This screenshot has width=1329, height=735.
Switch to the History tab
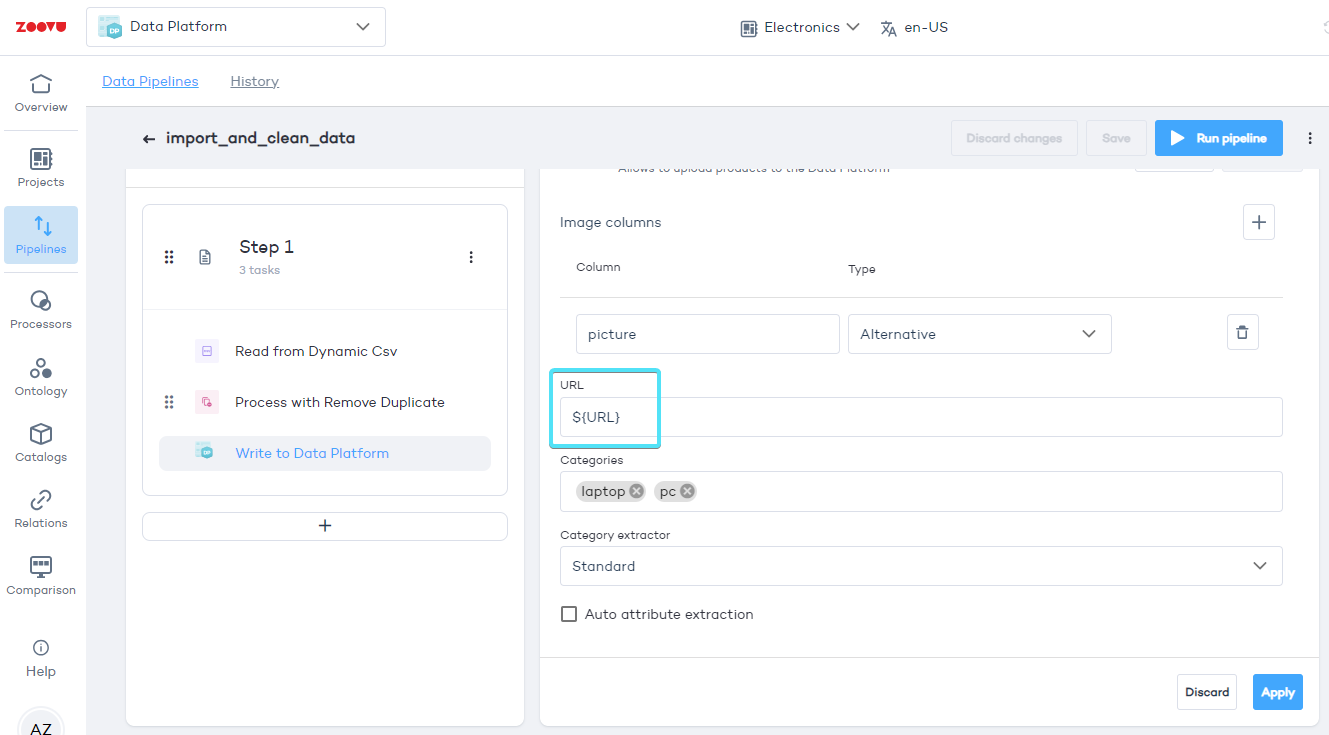254,81
